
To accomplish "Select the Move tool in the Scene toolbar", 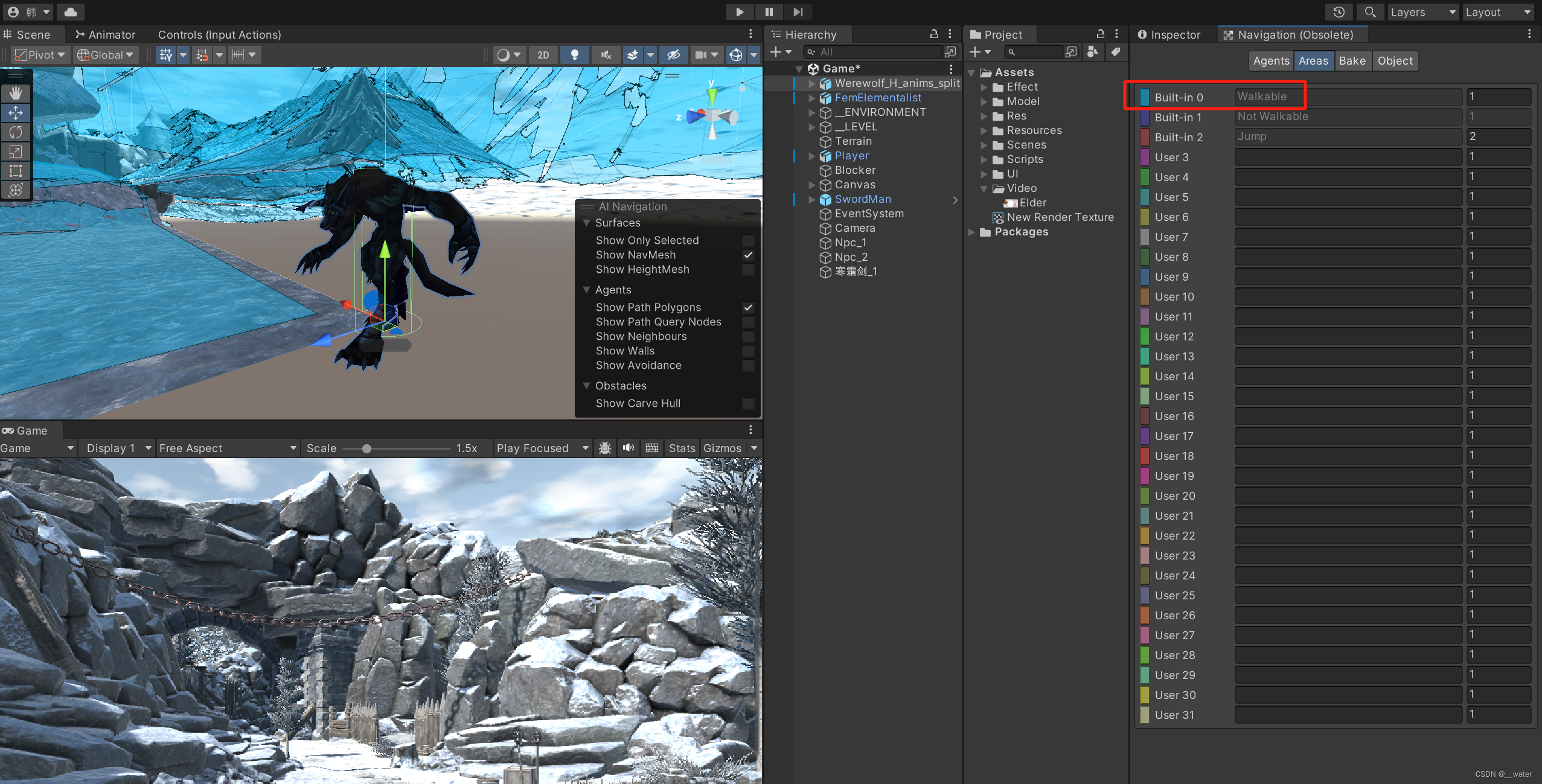I will tap(16, 112).
